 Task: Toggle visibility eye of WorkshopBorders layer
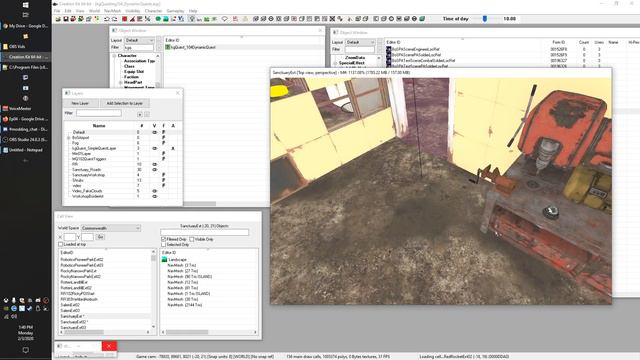[154, 196]
